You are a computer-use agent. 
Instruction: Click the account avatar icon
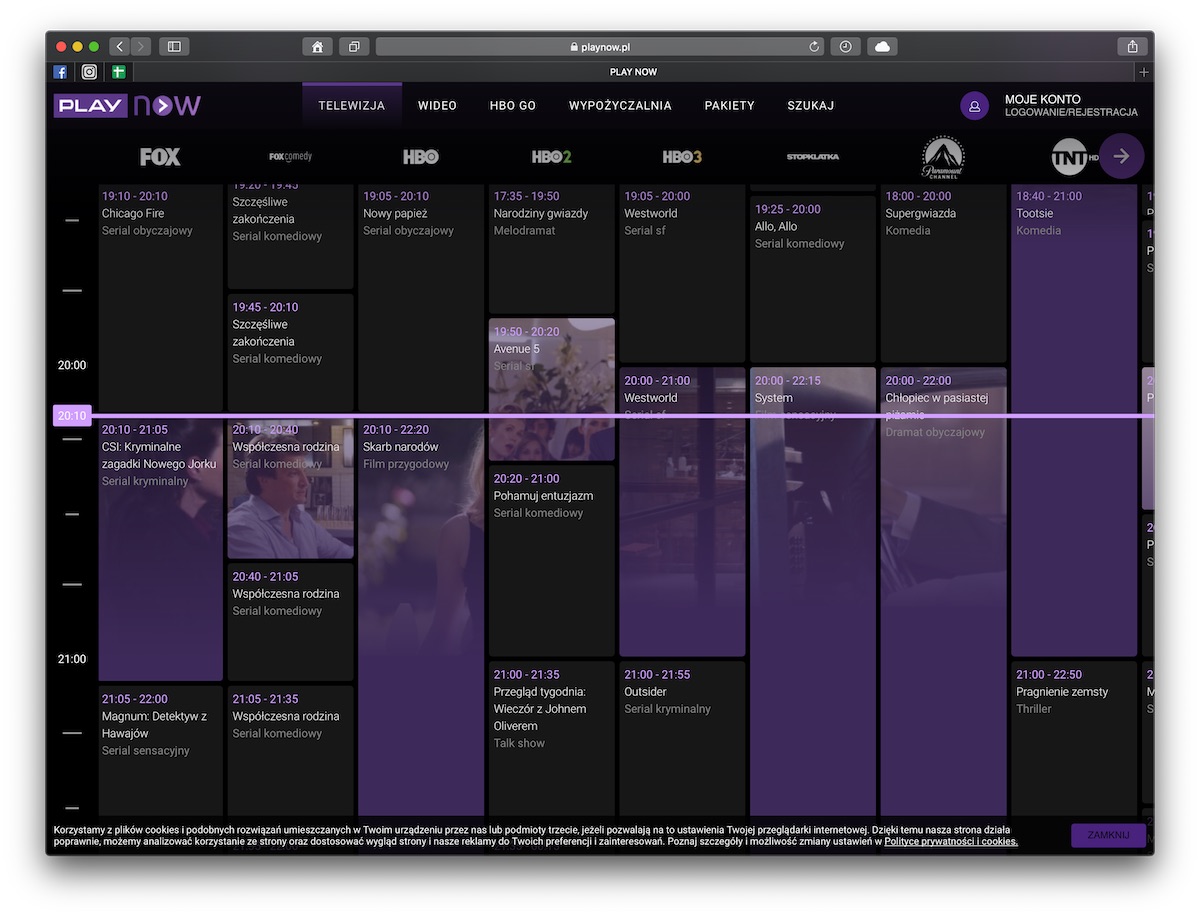point(974,106)
